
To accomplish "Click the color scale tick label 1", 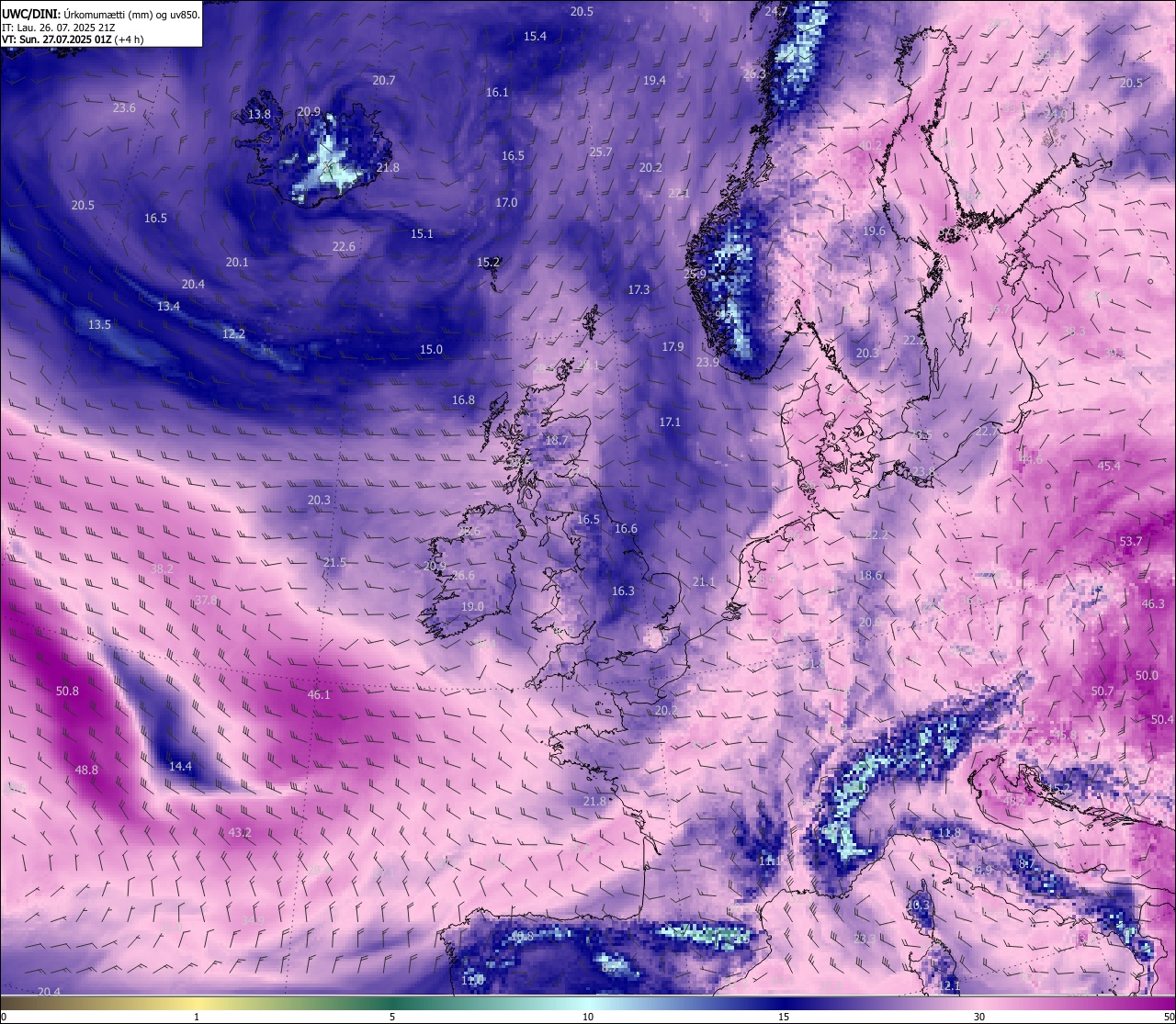I will (197, 1017).
